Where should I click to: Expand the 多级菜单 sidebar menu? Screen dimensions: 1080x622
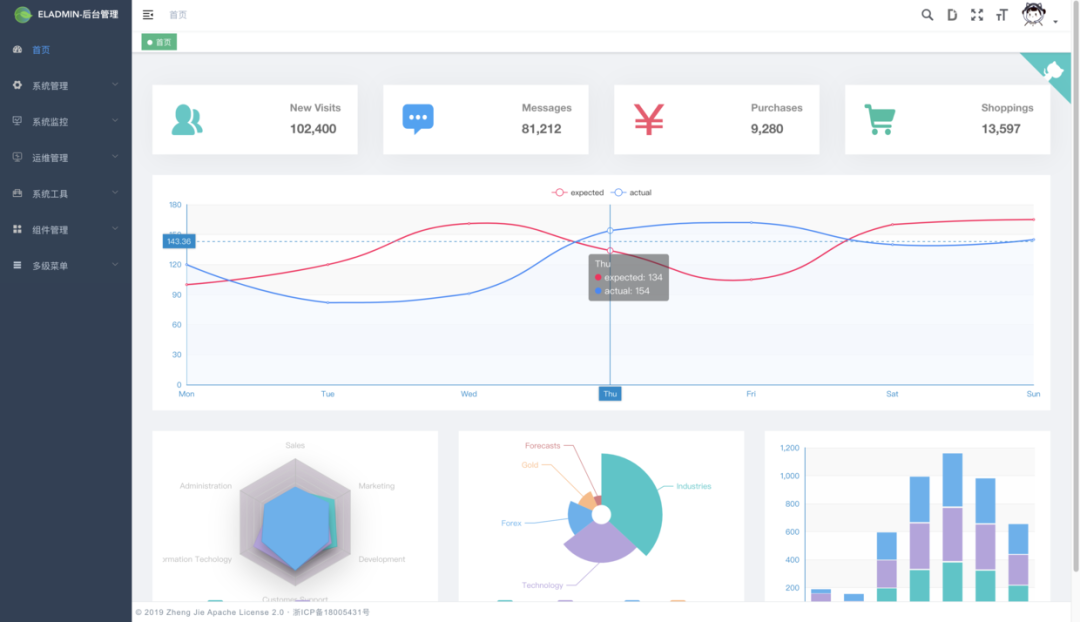tap(65, 266)
